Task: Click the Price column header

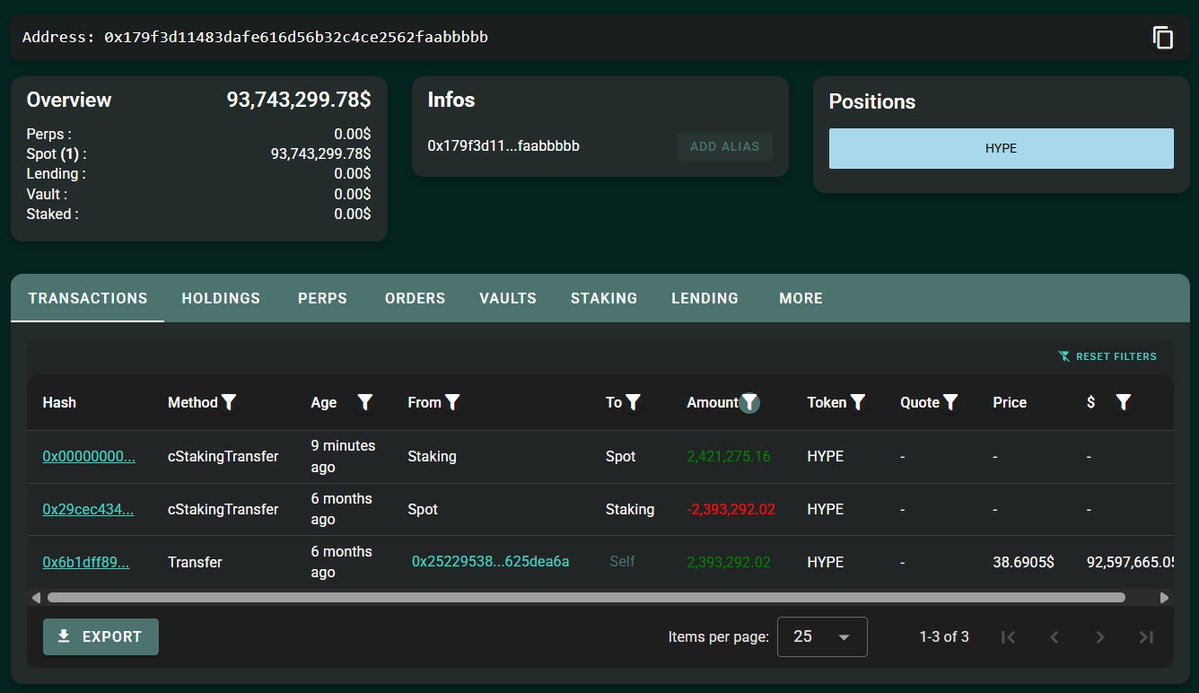Action: coord(1009,402)
